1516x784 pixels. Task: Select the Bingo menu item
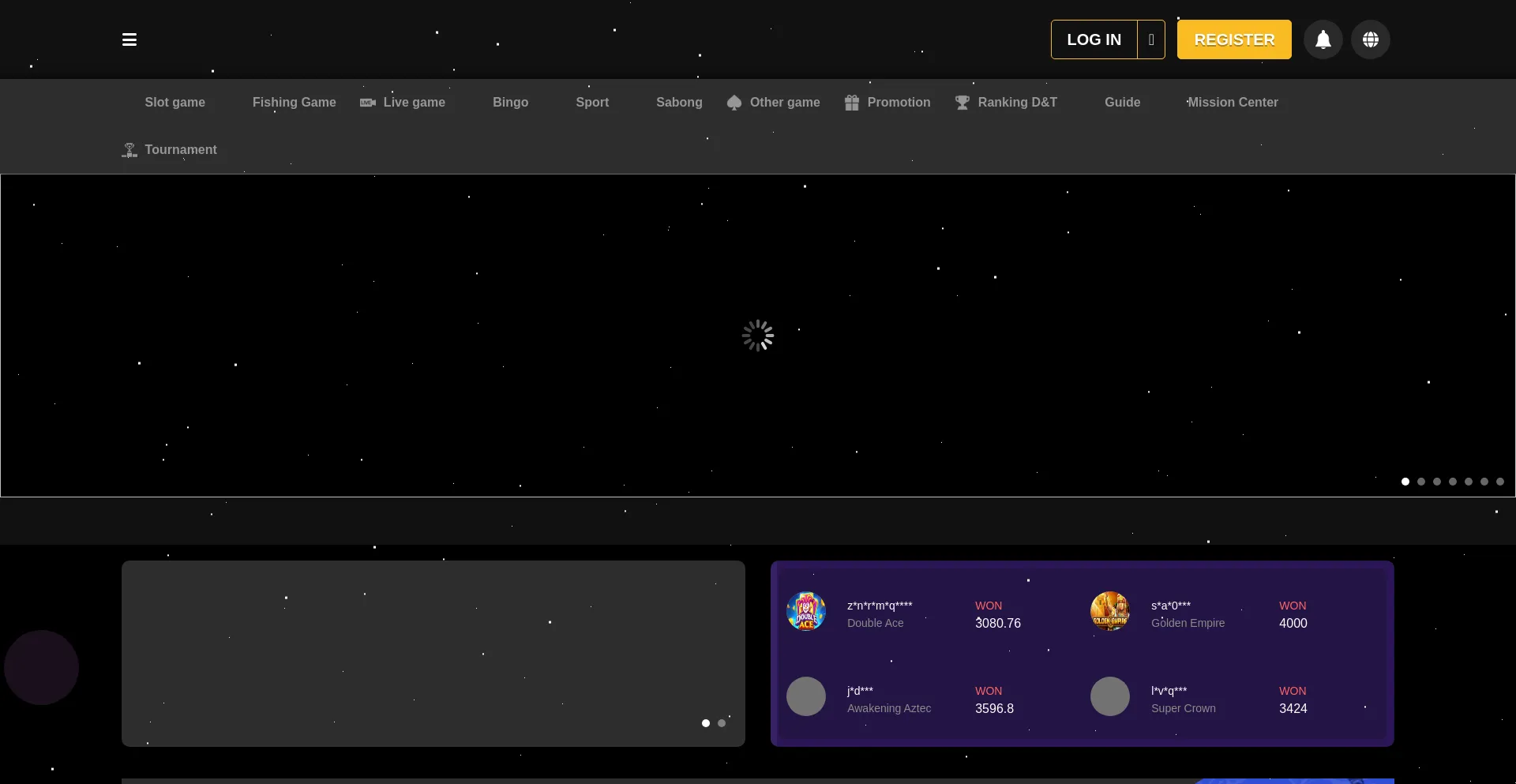click(x=511, y=103)
